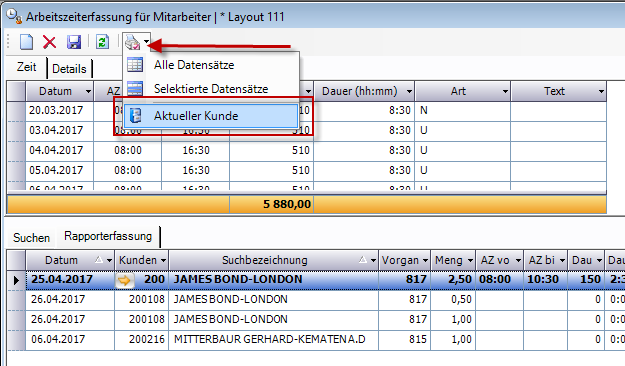The height and width of the screenshot is (366, 625).
Task: Click the red X delete icon
Action: point(50,42)
